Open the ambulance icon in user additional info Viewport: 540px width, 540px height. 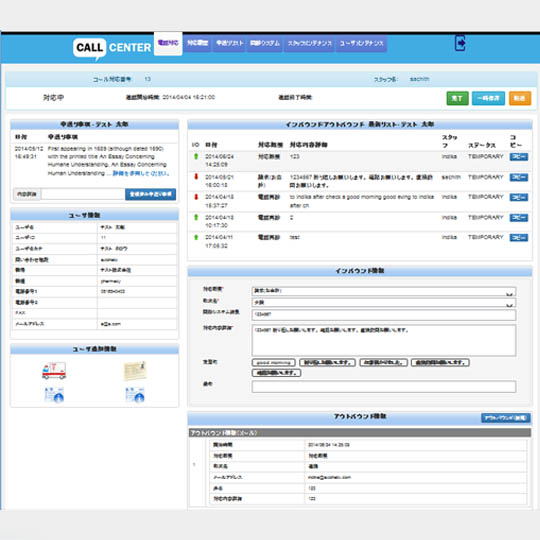coord(54,371)
